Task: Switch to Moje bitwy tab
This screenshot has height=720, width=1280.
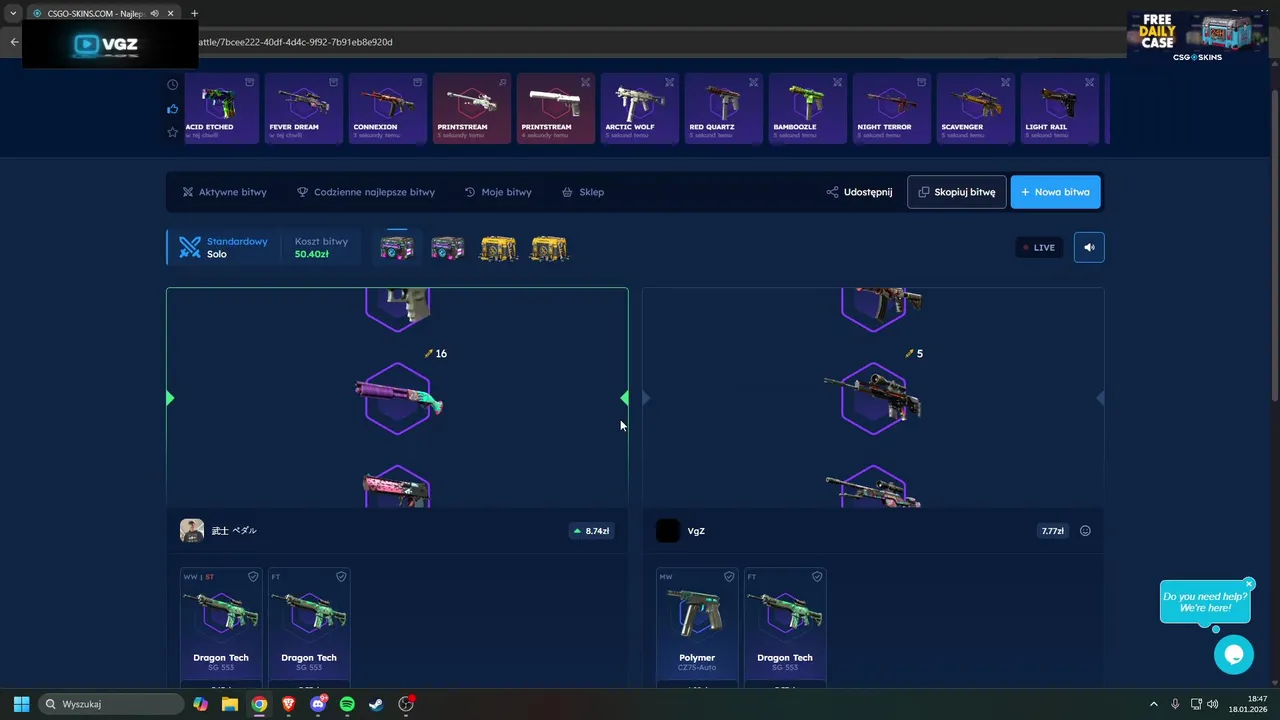Action: click(x=498, y=192)
